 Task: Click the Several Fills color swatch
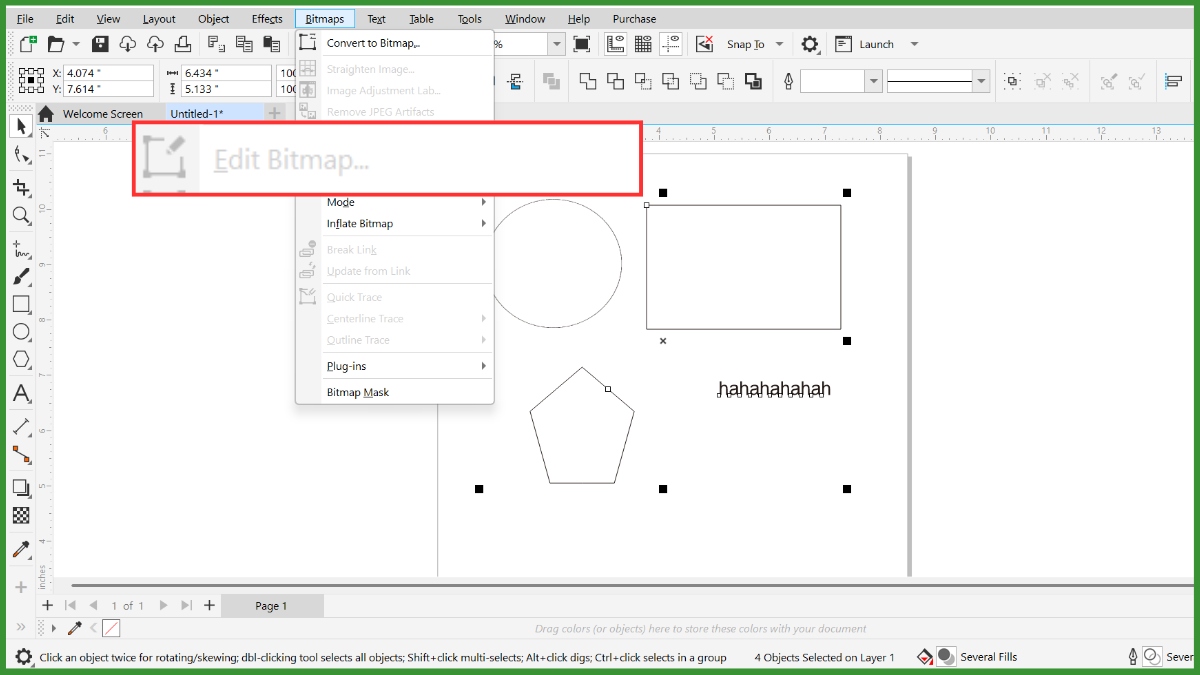pos(945,657)
